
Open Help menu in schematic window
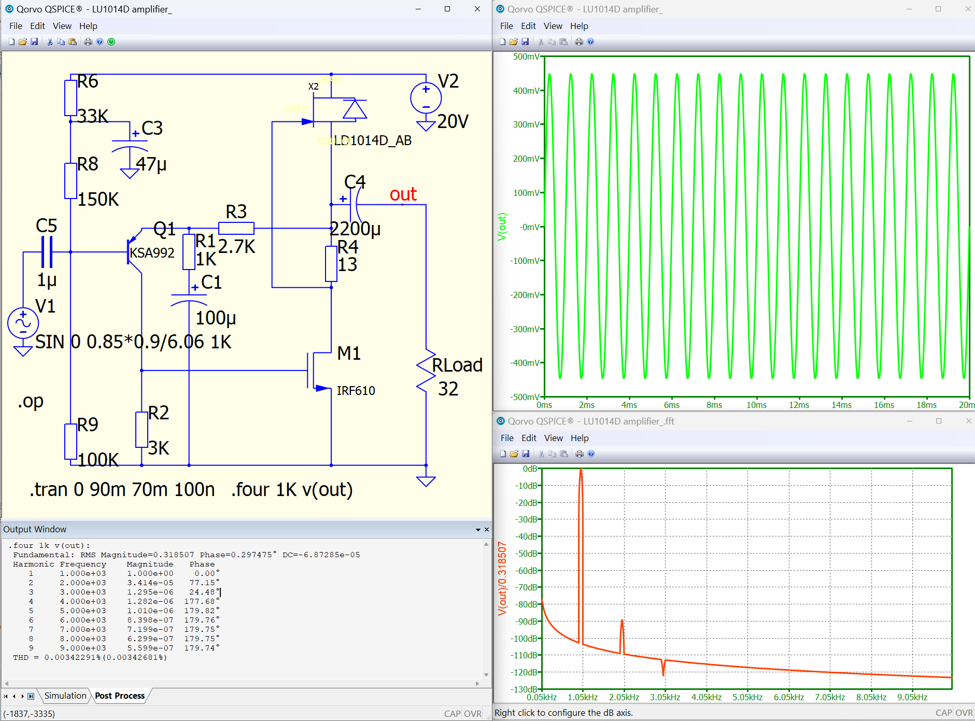point(88,26)
